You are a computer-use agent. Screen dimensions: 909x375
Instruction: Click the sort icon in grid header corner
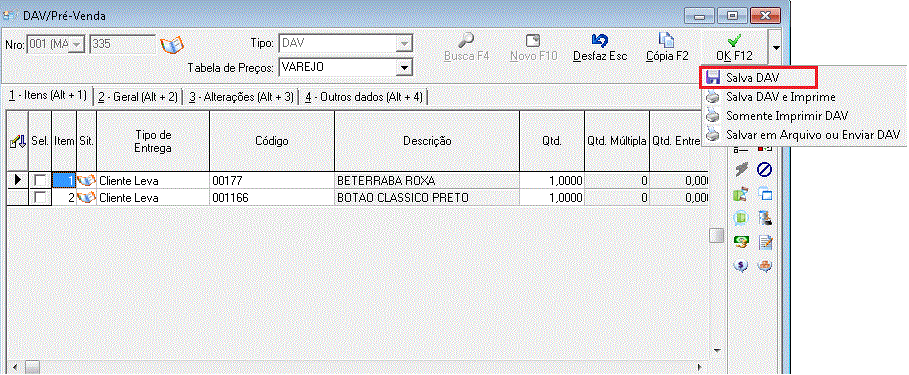17,141
